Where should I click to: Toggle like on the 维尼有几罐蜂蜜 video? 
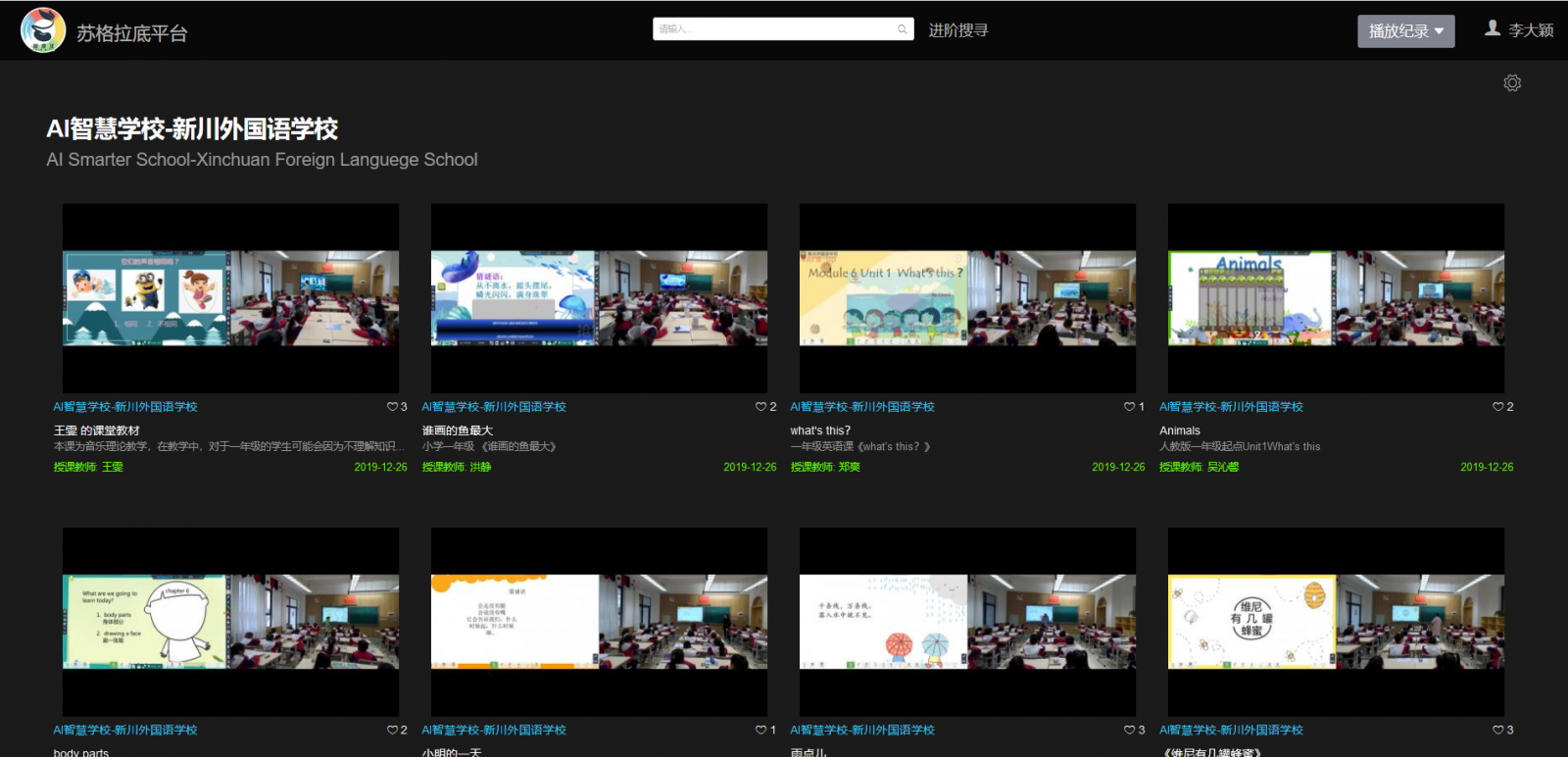tap(1497, 731)
